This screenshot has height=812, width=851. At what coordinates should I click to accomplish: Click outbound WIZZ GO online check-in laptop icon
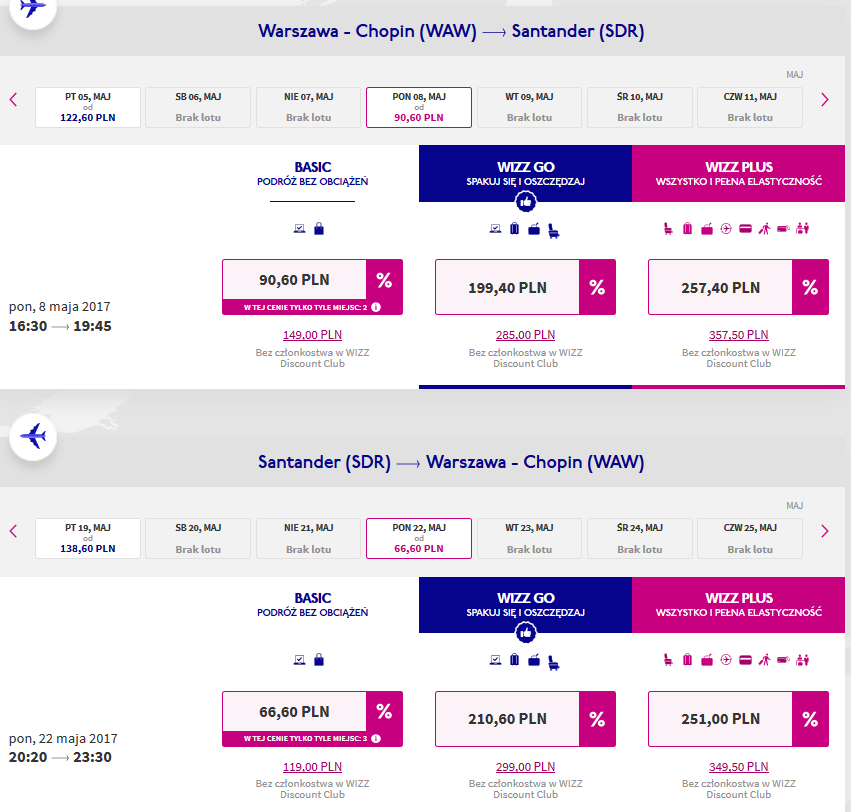pos(496,229)
